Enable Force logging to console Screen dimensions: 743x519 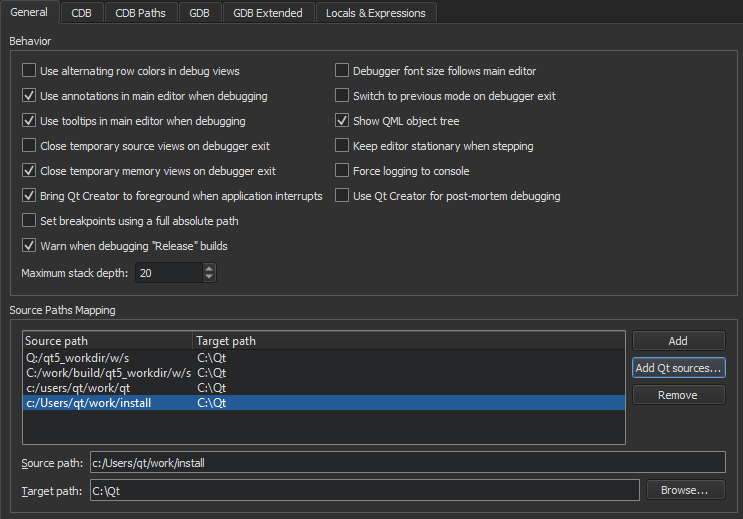pyautogui.click(x=342, y=171)
